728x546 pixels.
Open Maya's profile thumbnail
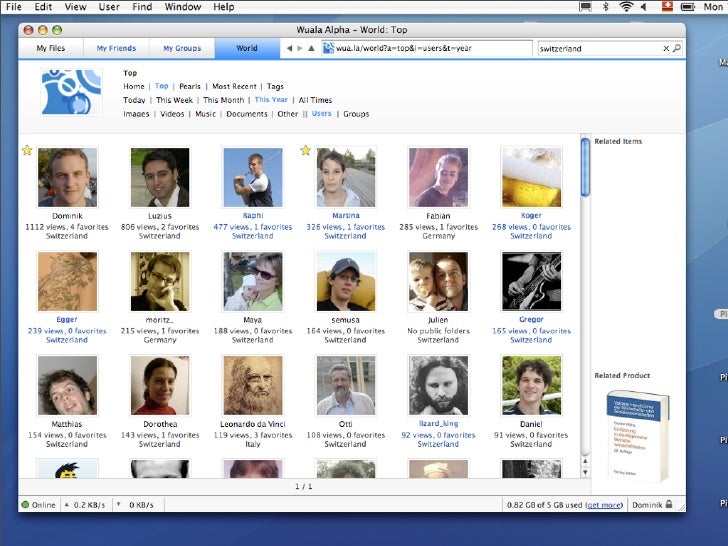click(x=253, y=281)
